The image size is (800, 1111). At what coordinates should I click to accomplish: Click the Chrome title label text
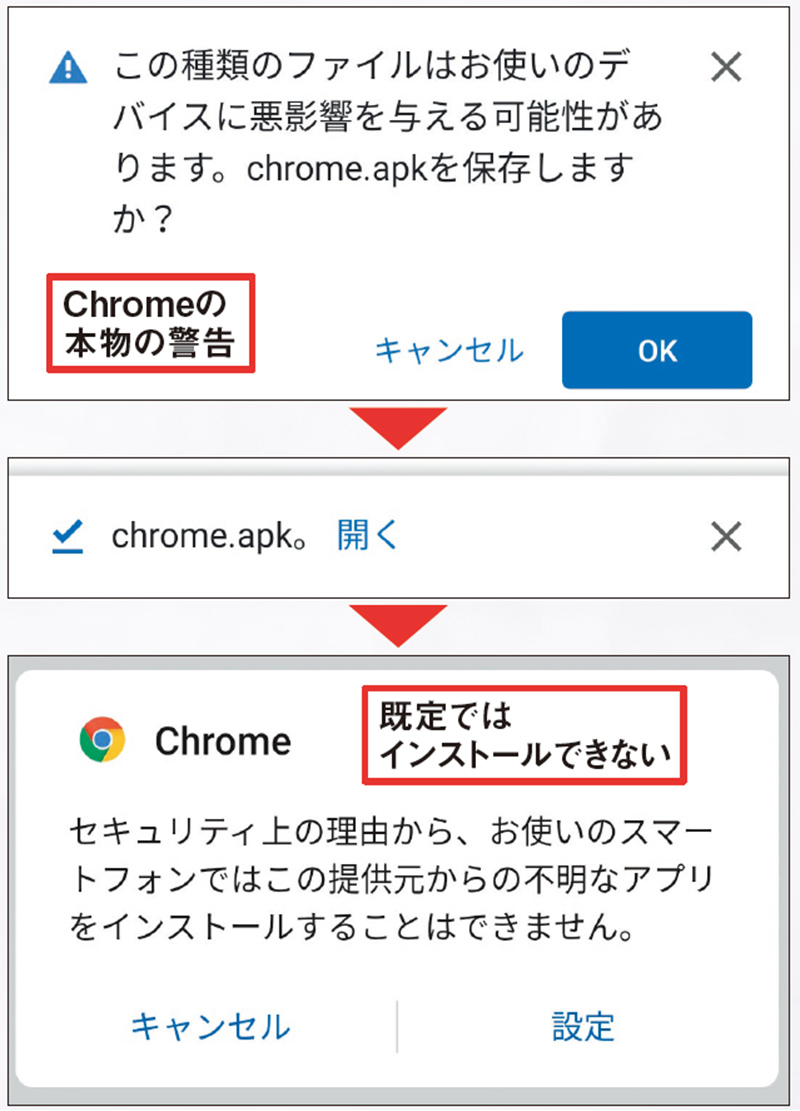pos(222,741)
